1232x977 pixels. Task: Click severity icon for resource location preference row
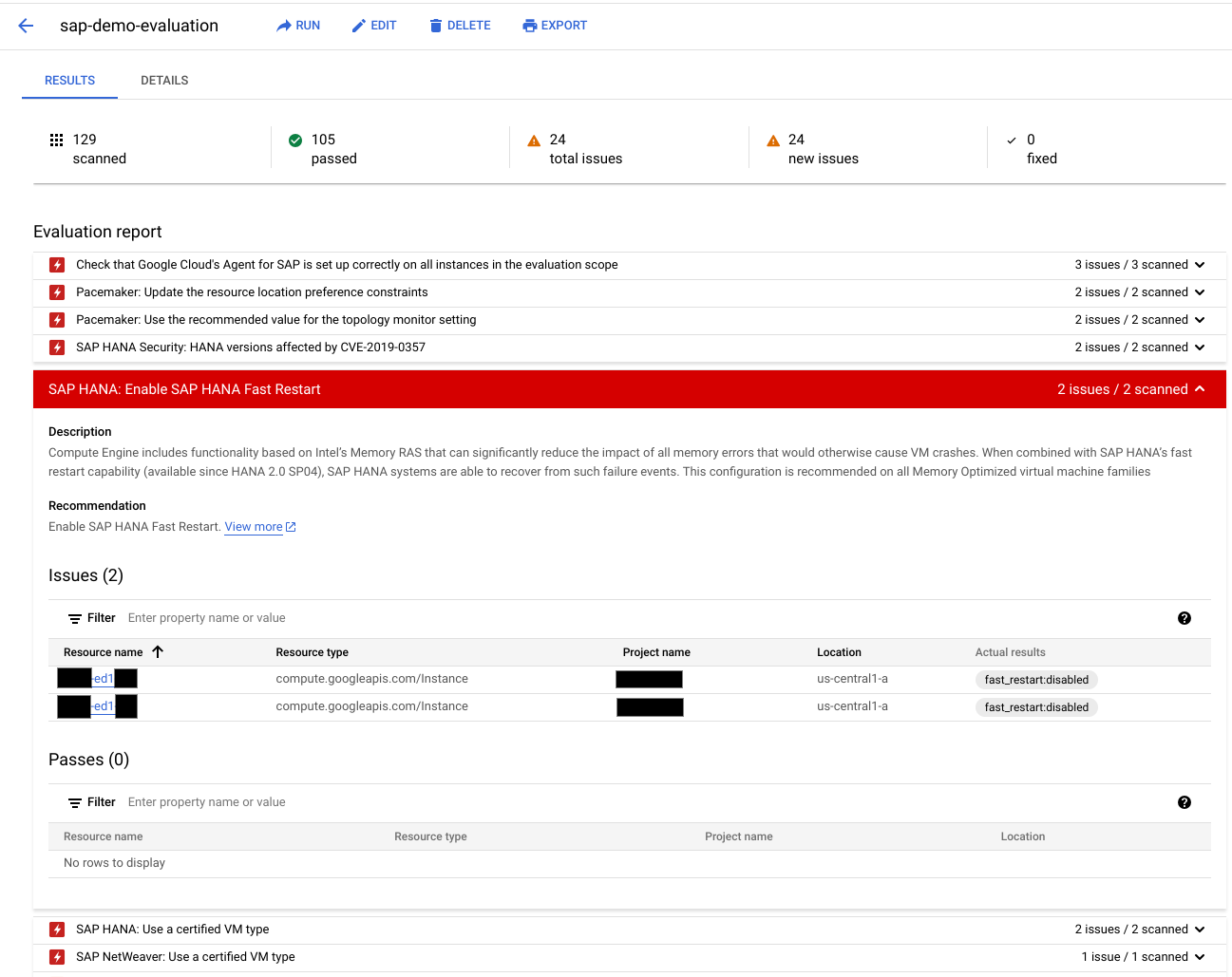[x=57, y=292]
